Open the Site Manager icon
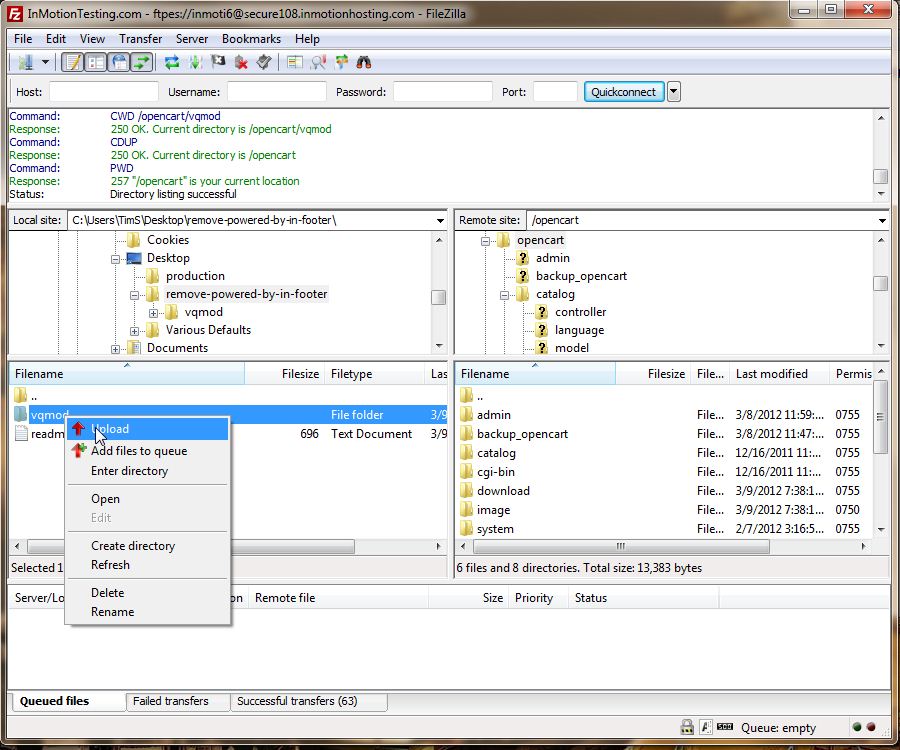 coord(22,62)
